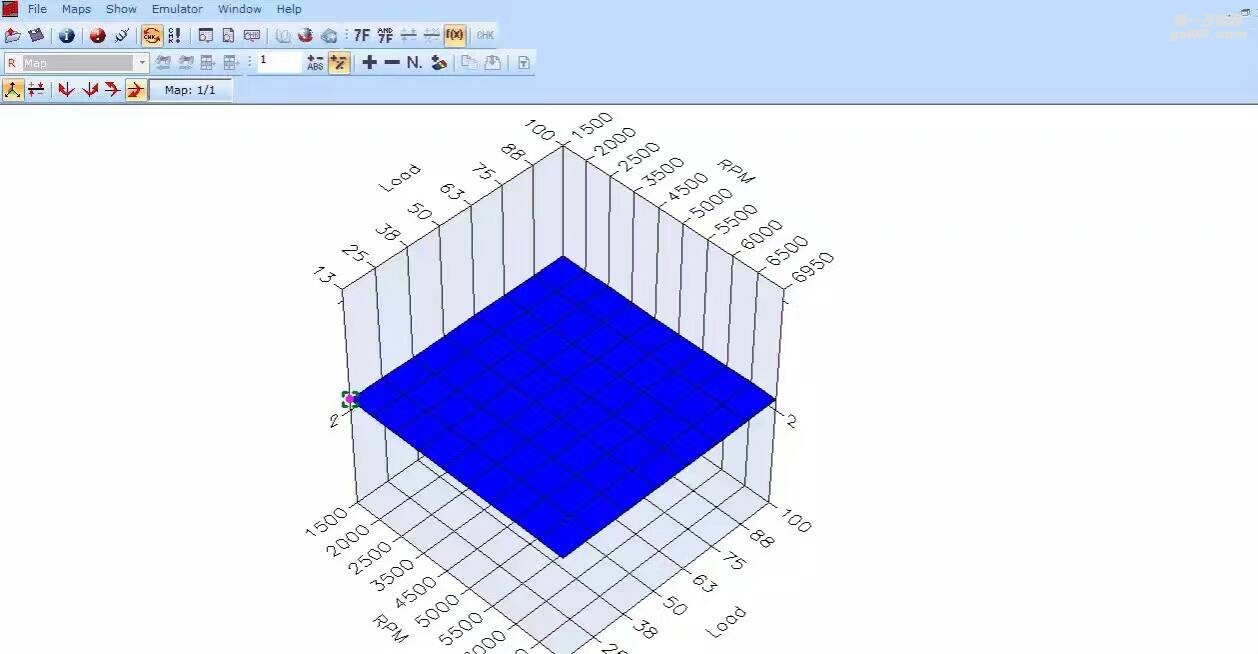The width and height of the screenshot is (1258, 654).
Task: Open the Emulator menu
Action: pos(177,9)
